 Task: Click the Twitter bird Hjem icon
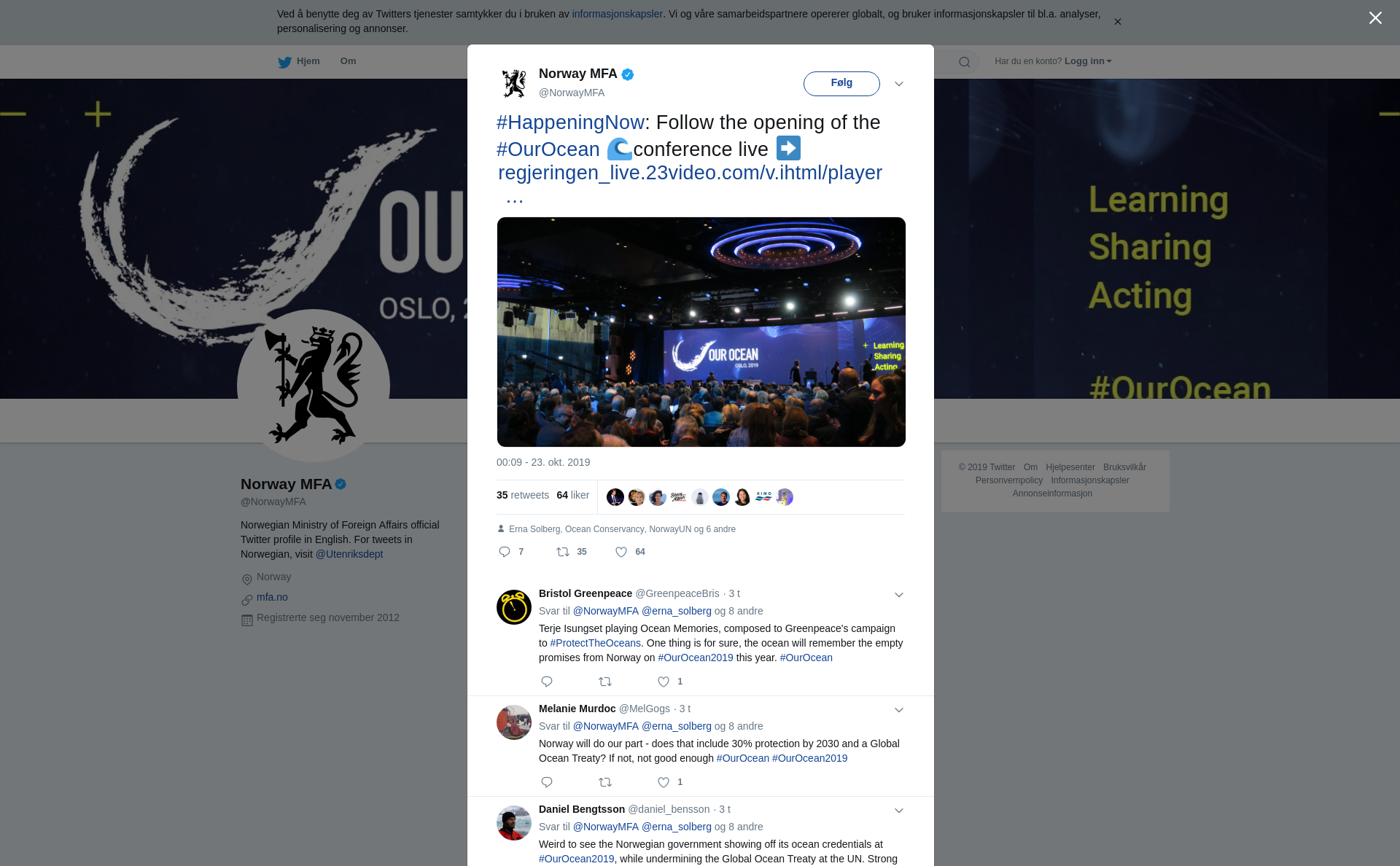pos(284,62)
